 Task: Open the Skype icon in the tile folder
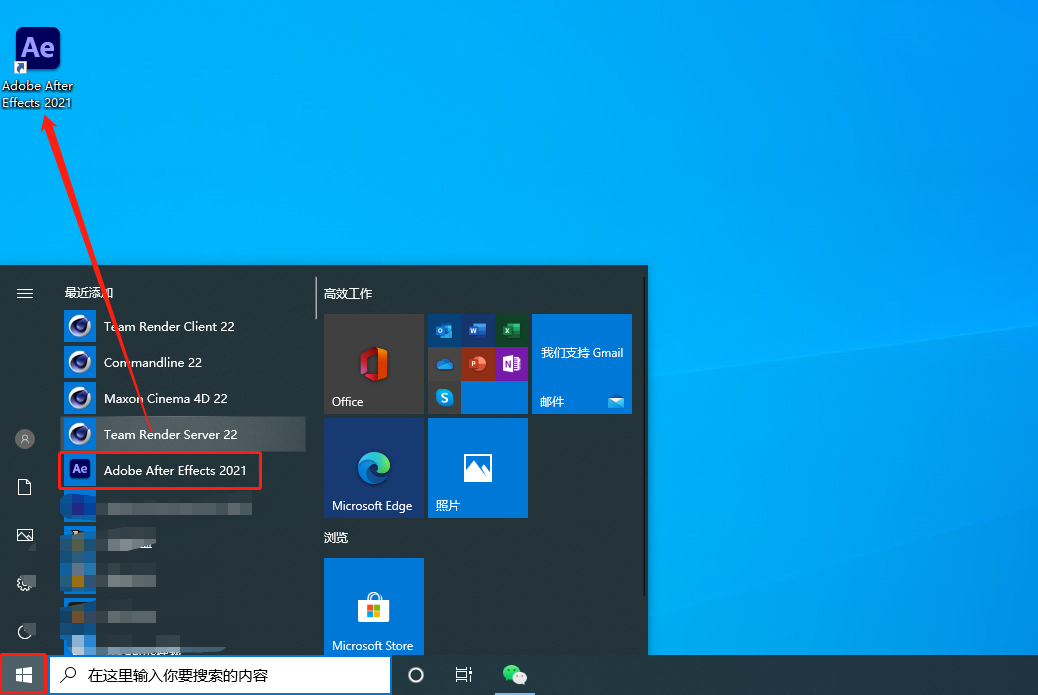(x=444, y=398)
